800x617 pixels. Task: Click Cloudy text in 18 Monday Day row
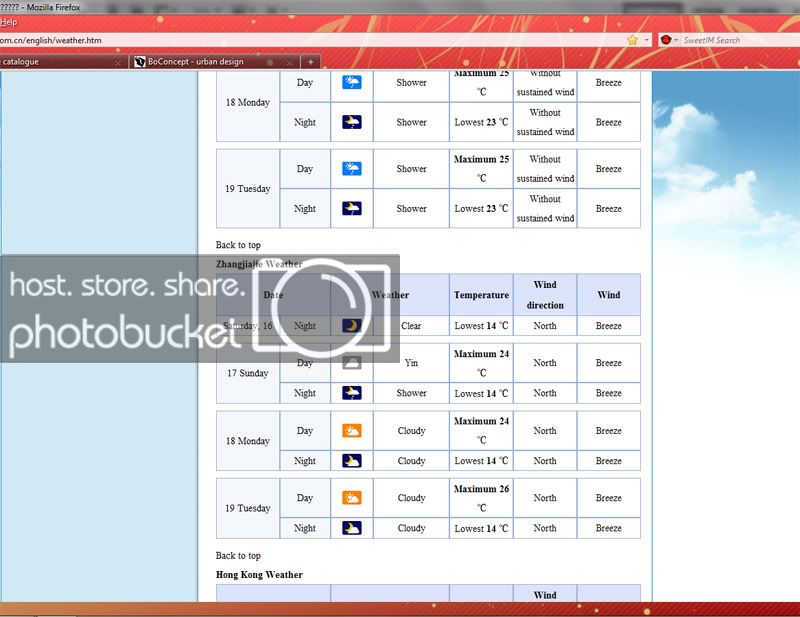[411, 431]
